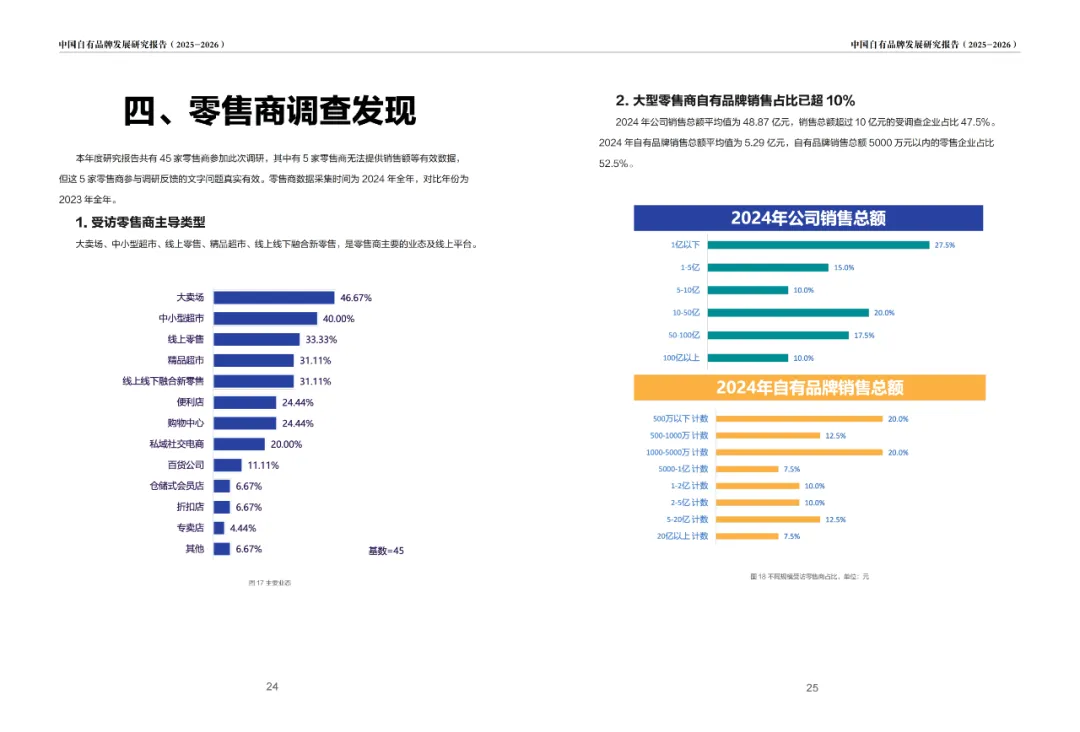The image size is (1080, 732).
Task: Click the 精品超市 label
Action: point(186,360)
